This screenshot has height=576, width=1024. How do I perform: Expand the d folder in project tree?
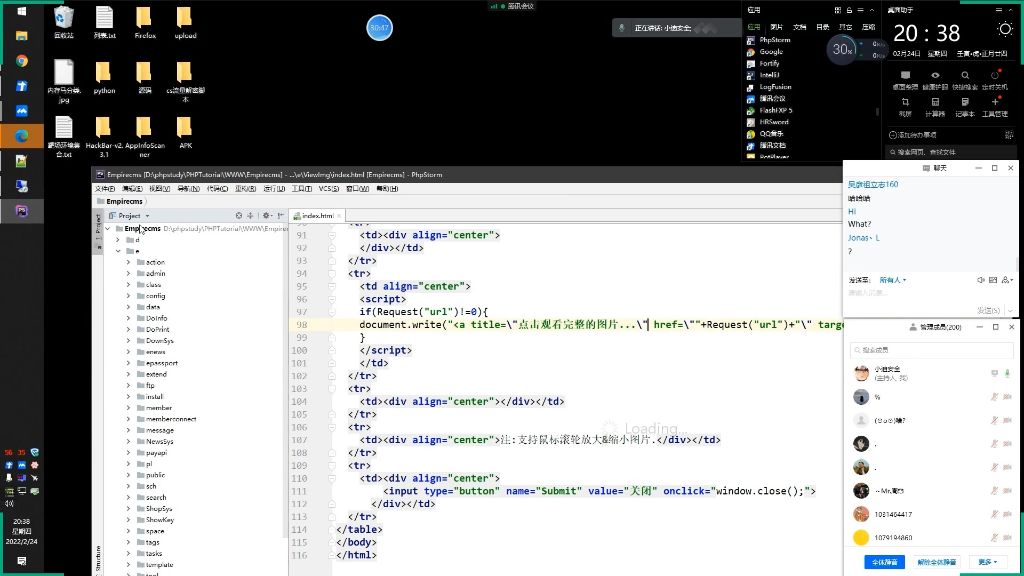[x=118, y=240]
